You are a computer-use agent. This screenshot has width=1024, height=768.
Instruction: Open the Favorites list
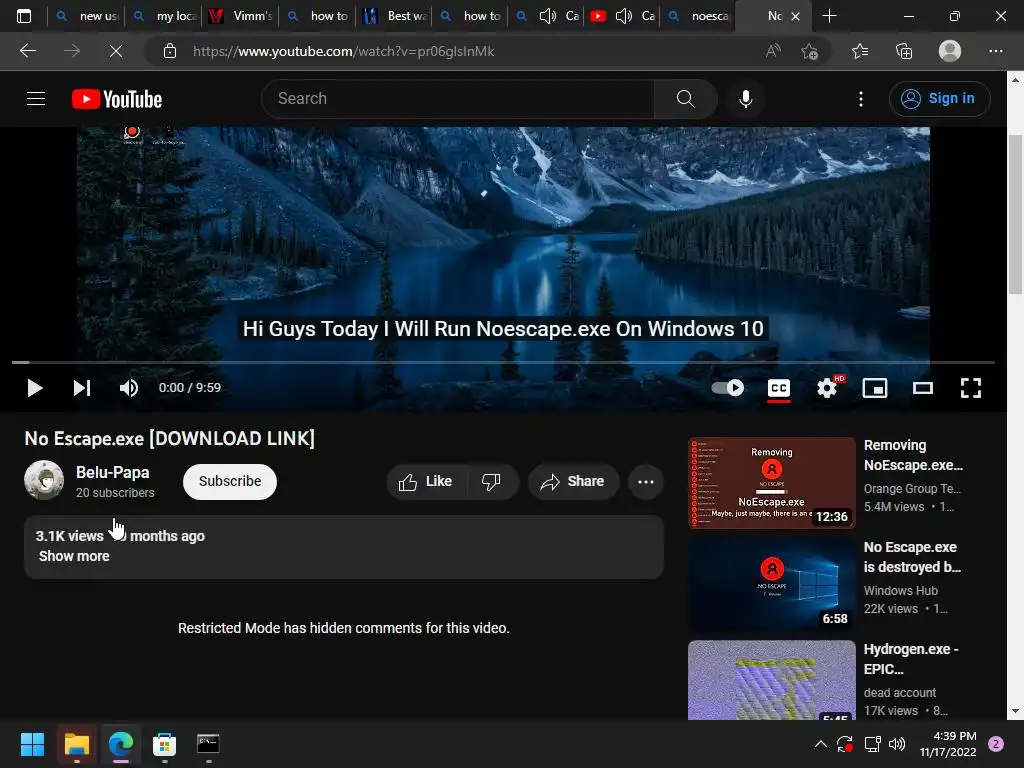point(860,51)
